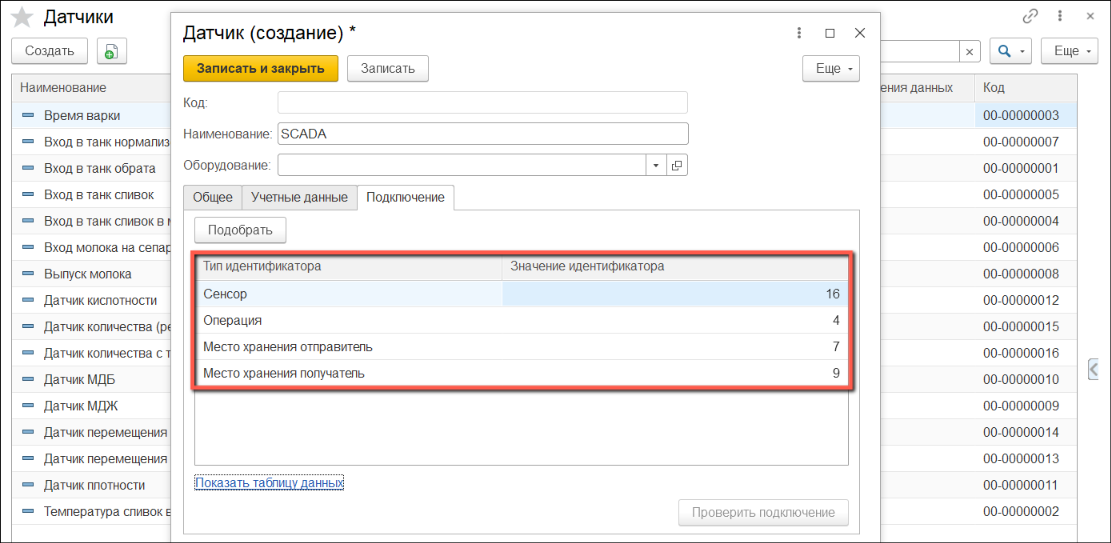Open the magnifier search dropdown
Viewport: 1111px width, 543px height.
pyautogui.click(x=1010, y=51)
